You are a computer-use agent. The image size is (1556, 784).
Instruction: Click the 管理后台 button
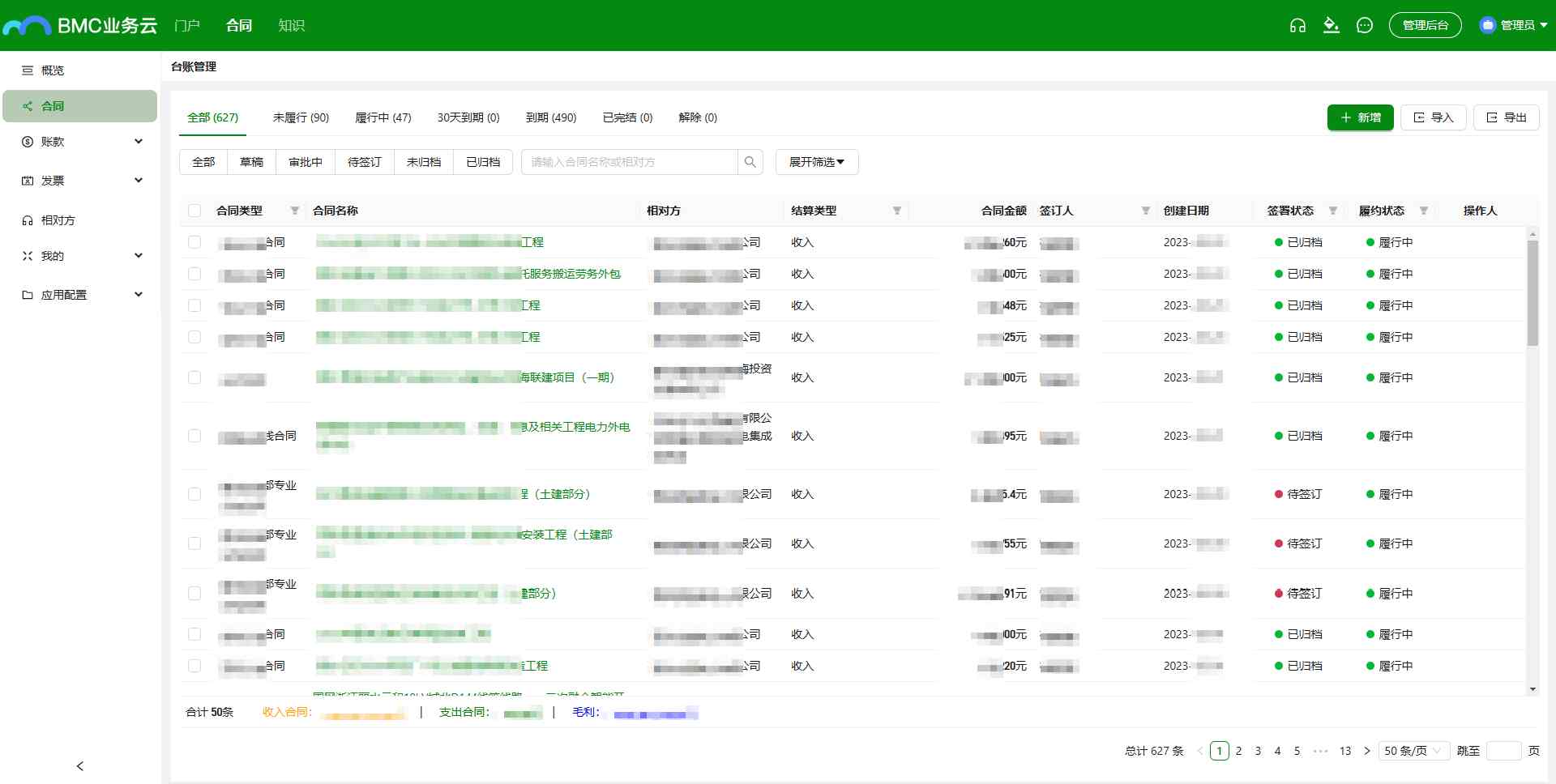[x=1425, y=25]
